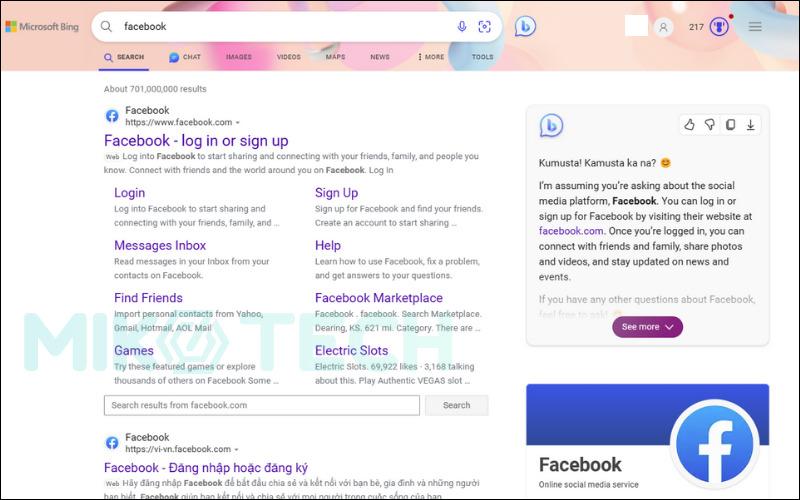
Task: Open visual search camera icon
Action: click(x=484, y=27)
